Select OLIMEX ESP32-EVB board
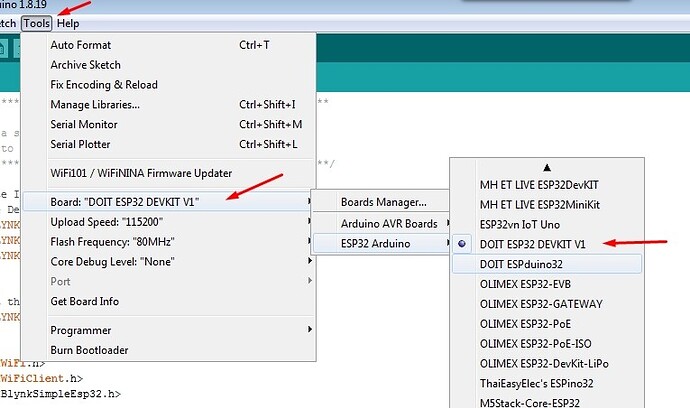Screen dimensions: 690x408 547,284
